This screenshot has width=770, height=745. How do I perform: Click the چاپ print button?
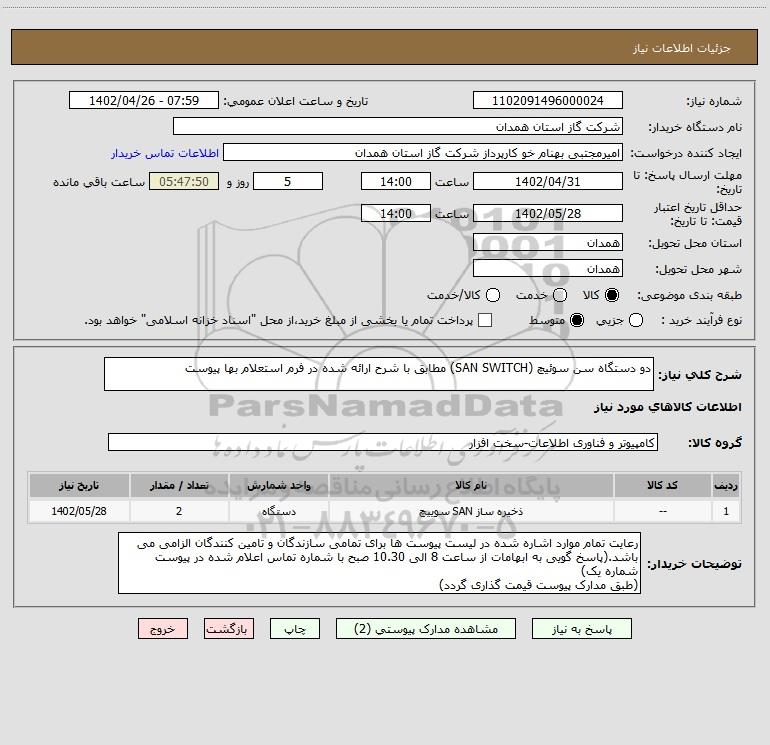click(x=295, y=629)
